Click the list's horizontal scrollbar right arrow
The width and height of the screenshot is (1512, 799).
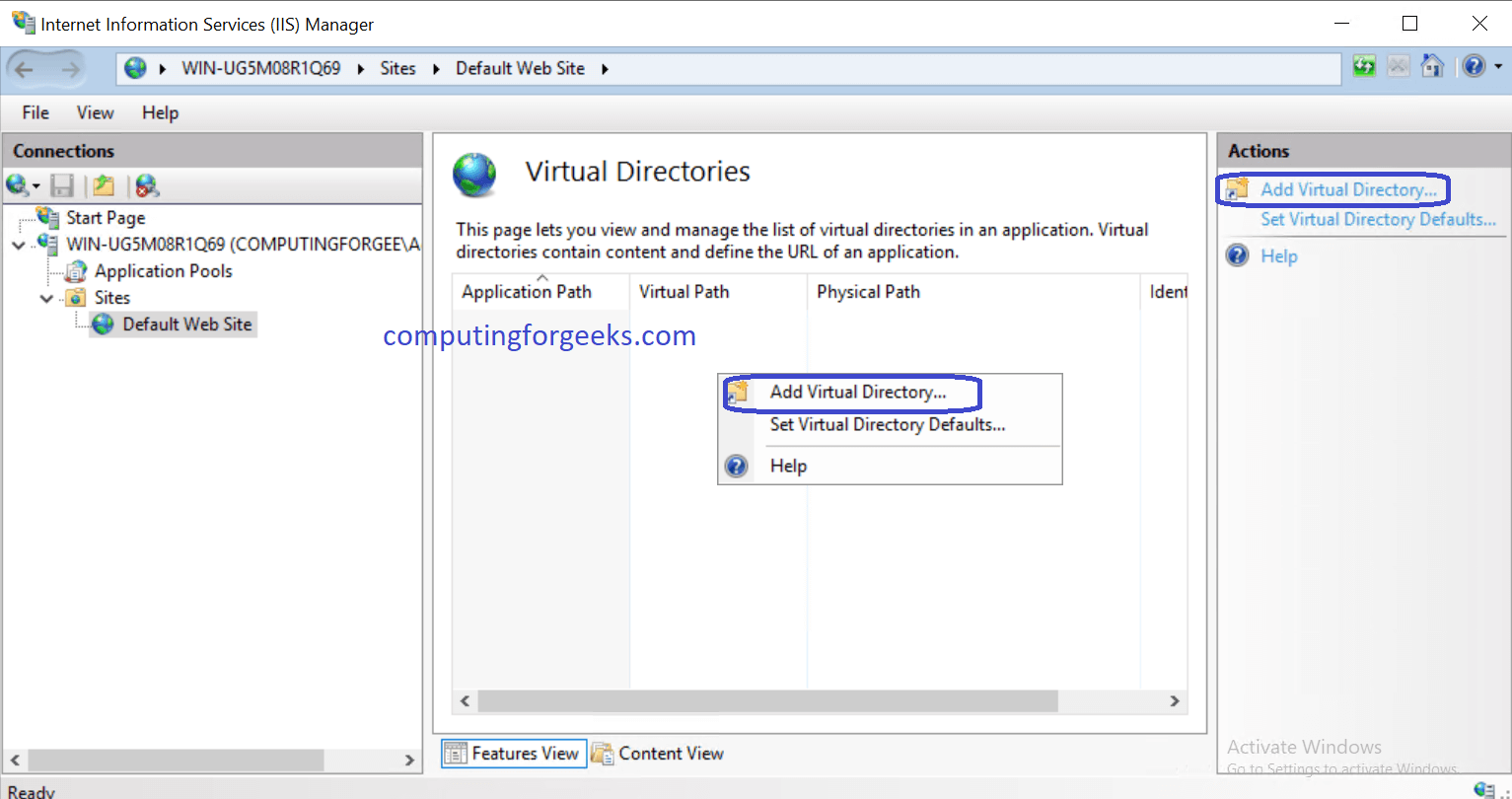pyautogui.click(x=1174, y=701)
